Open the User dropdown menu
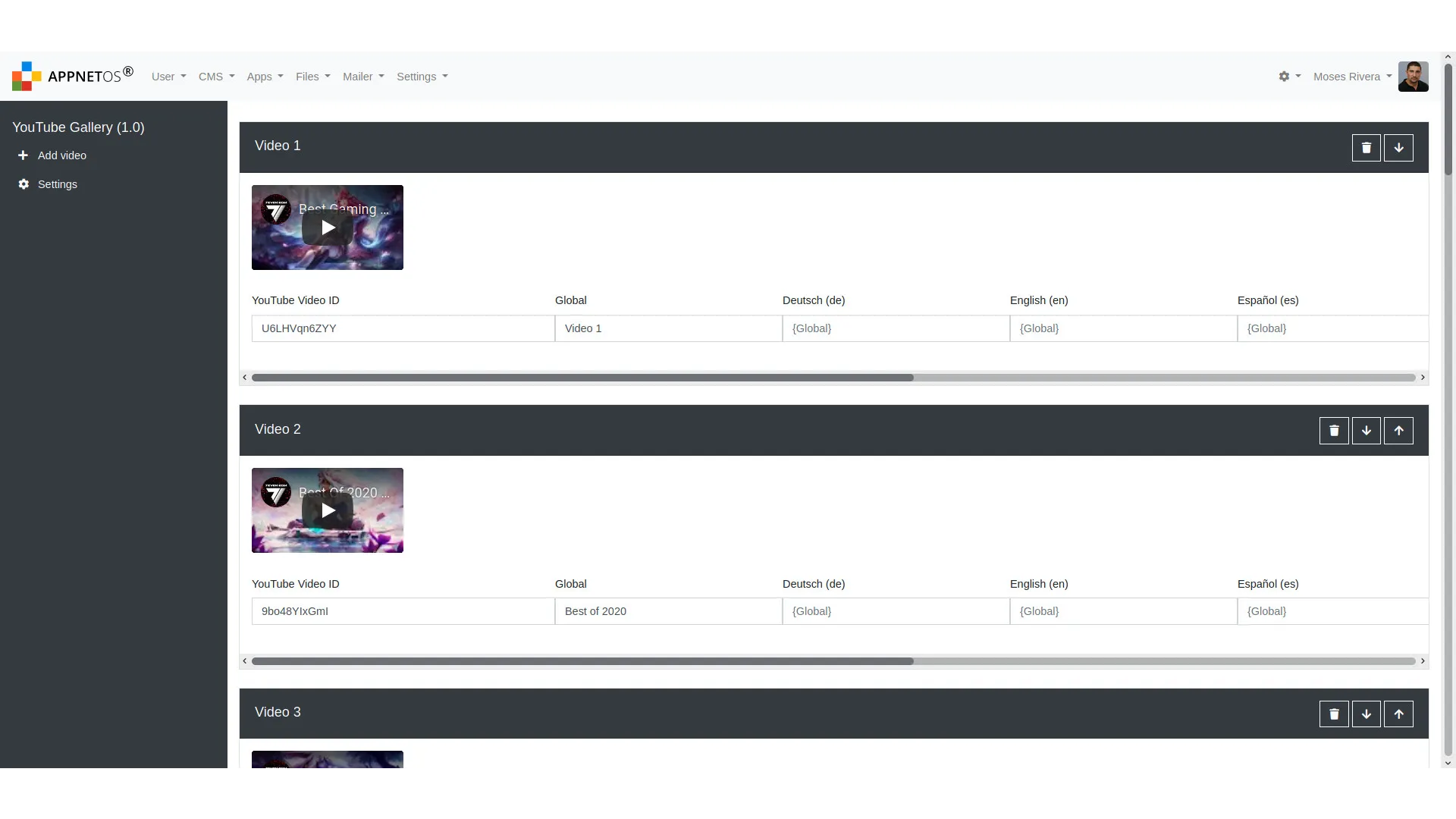The image size is (1456, 819). (168, 76)
